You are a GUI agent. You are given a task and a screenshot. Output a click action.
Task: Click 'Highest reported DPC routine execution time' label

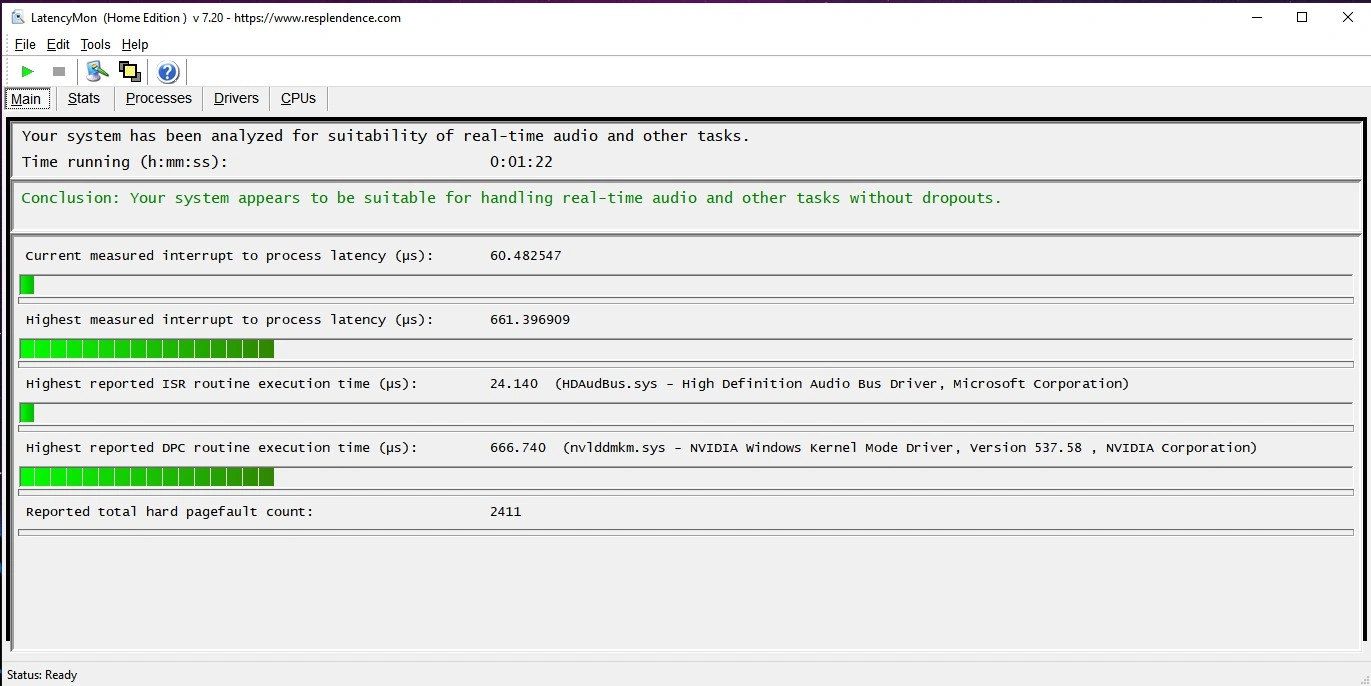221,448
